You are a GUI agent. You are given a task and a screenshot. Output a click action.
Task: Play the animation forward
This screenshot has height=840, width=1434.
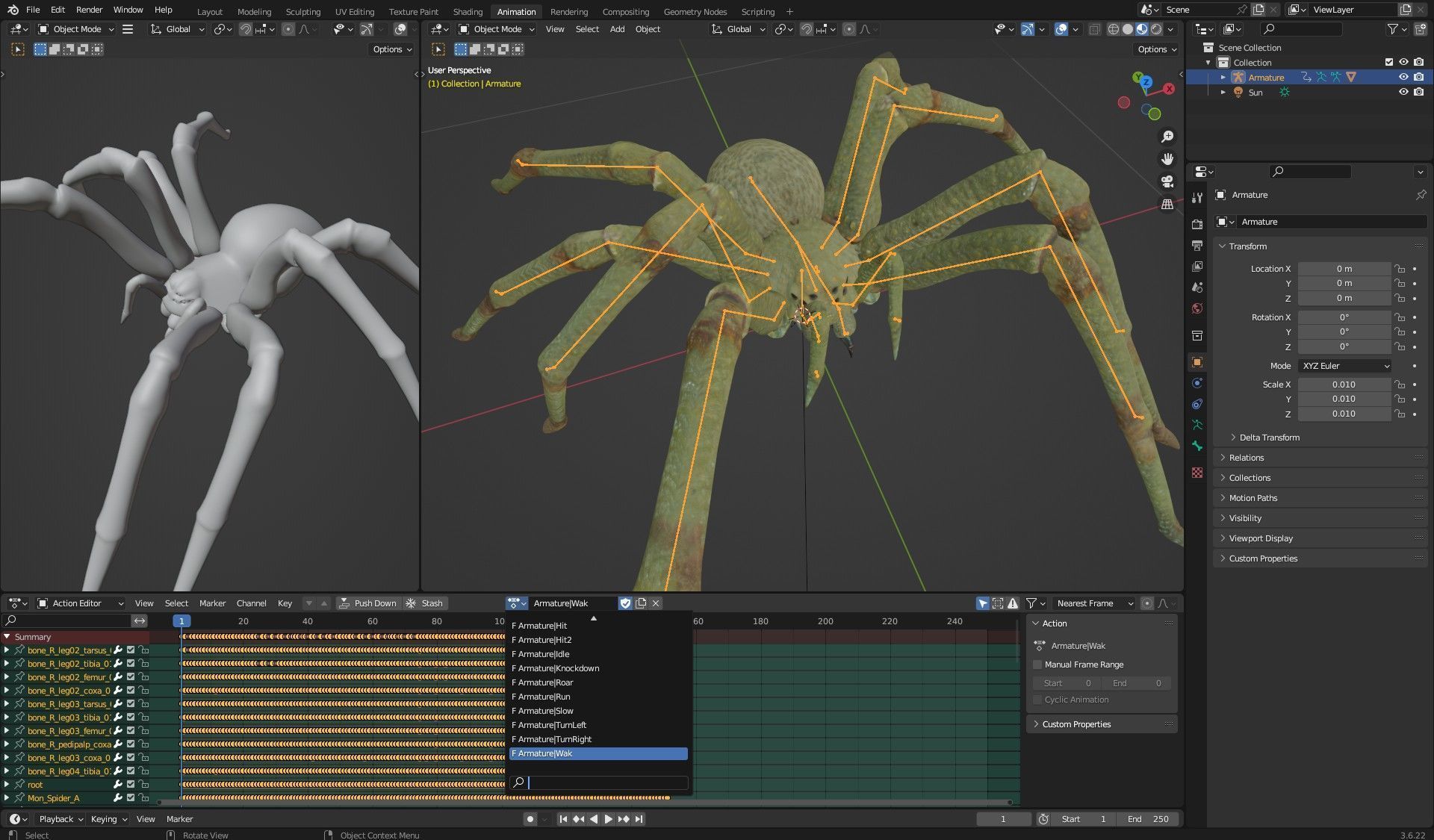click(609, 819)
